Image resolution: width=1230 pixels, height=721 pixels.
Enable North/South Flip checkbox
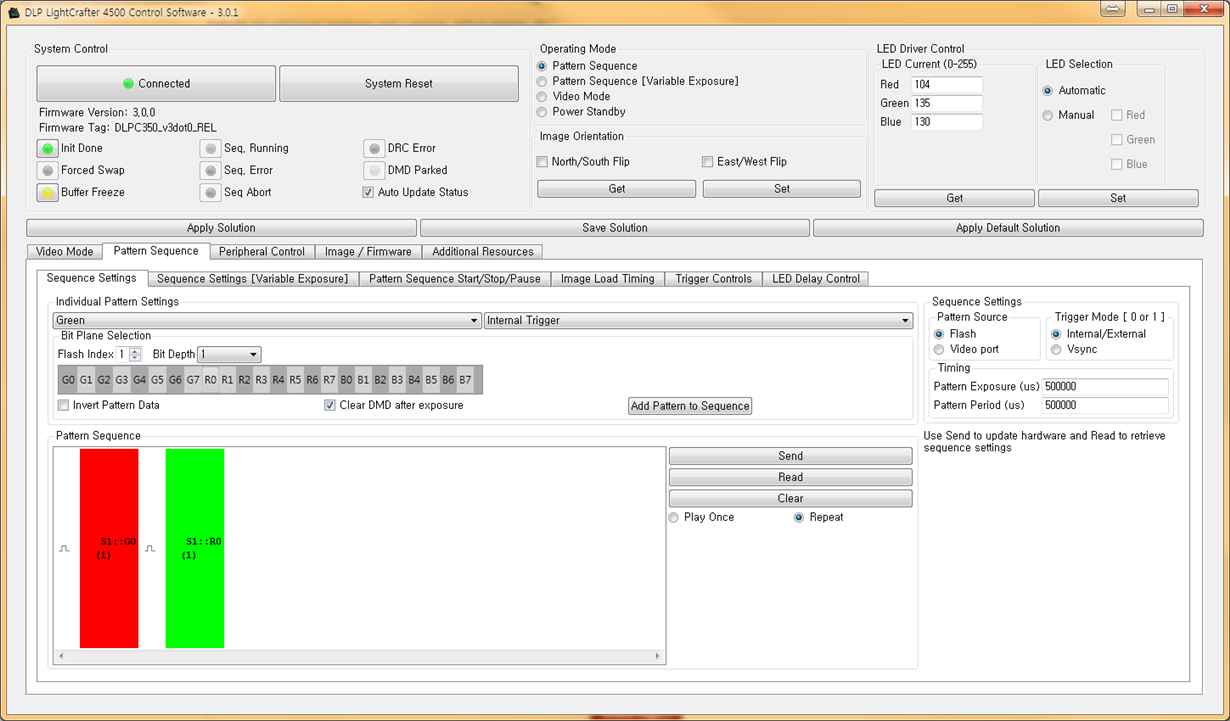542,161
